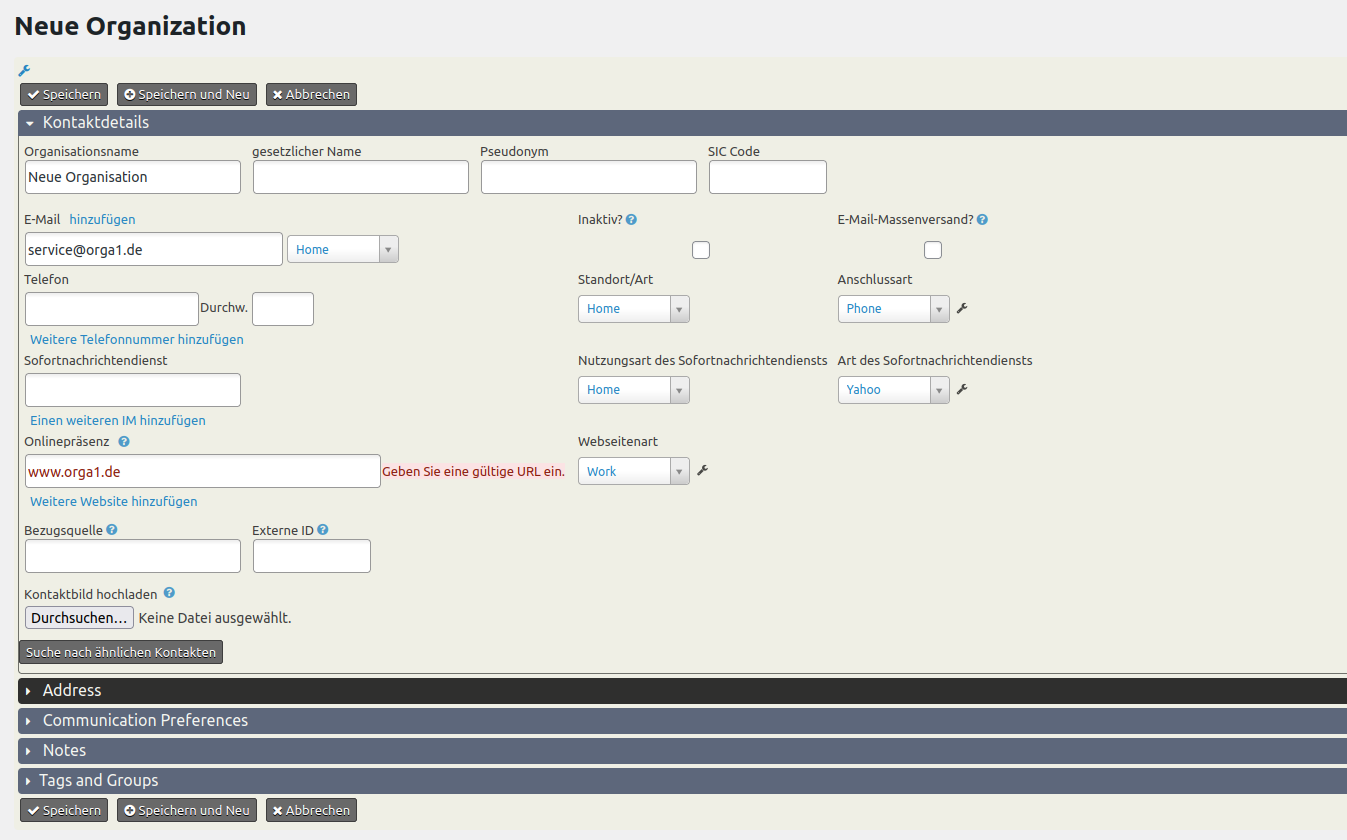Image resolution: width=1347 pixels, height=840 pixels.
Task: Click the help icon beside Onlinepräsenz
Action: pos(124,441)
